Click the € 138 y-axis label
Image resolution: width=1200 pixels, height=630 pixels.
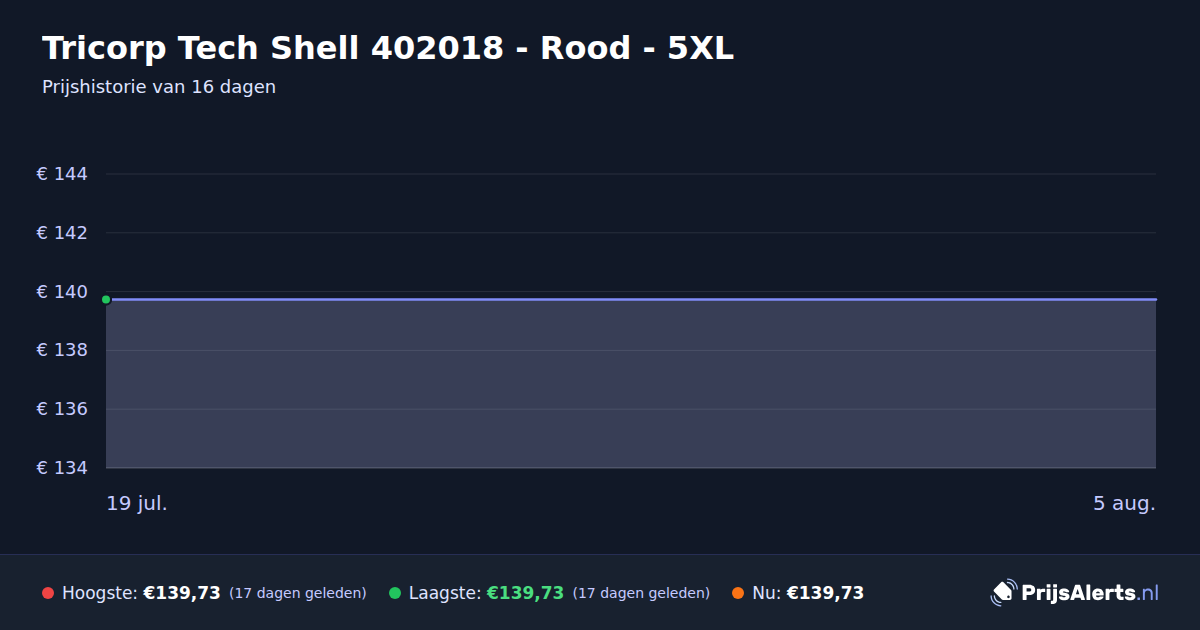point(62,350)
